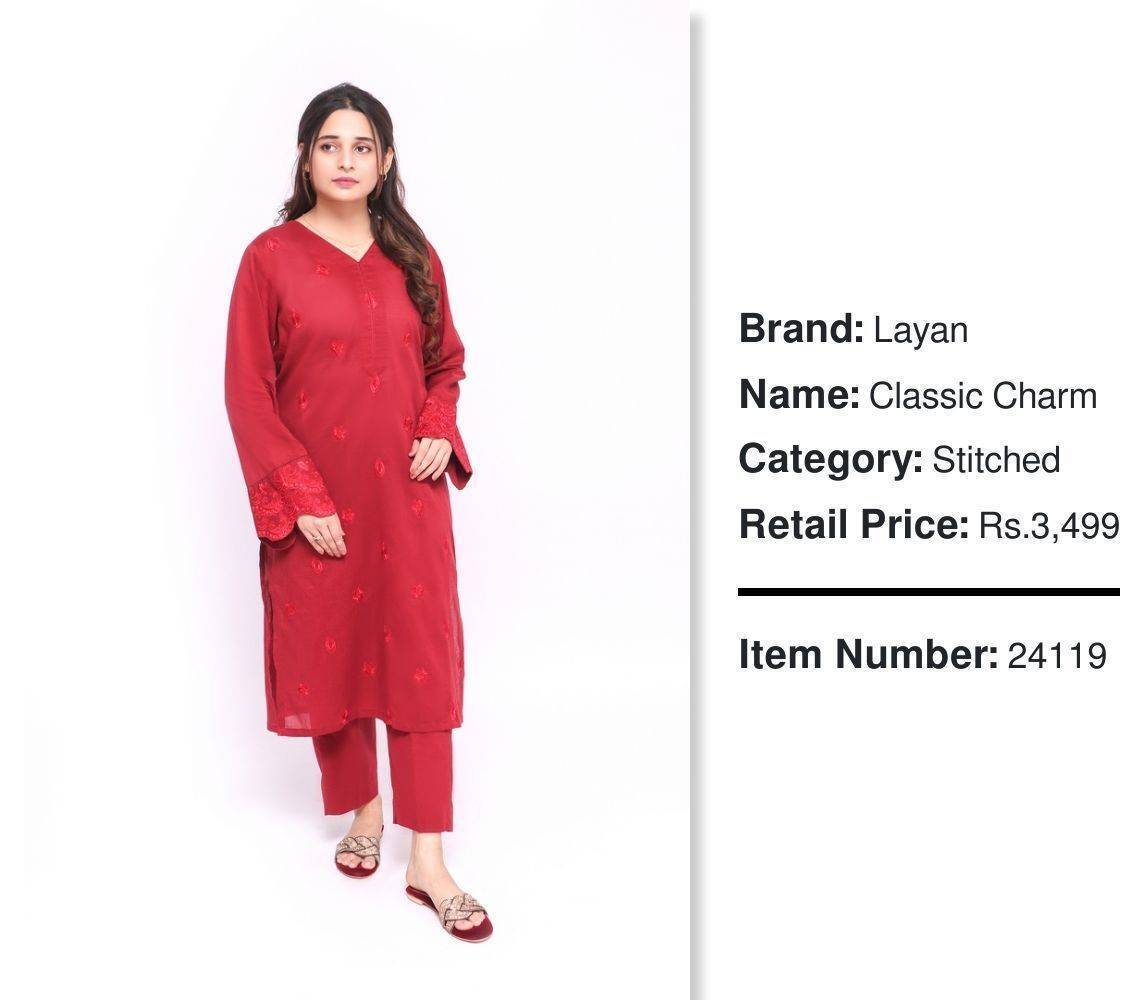Screen dimensions: 1144x1000
Task: Click the red trousers below the kurta
Action: 385,773
